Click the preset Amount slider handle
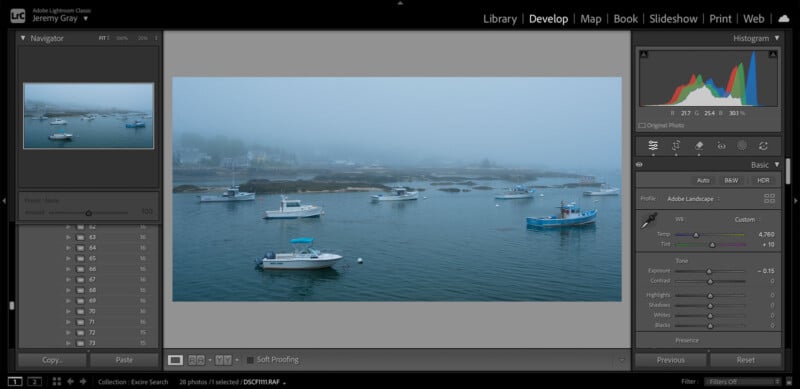 (x=88, y=213)
